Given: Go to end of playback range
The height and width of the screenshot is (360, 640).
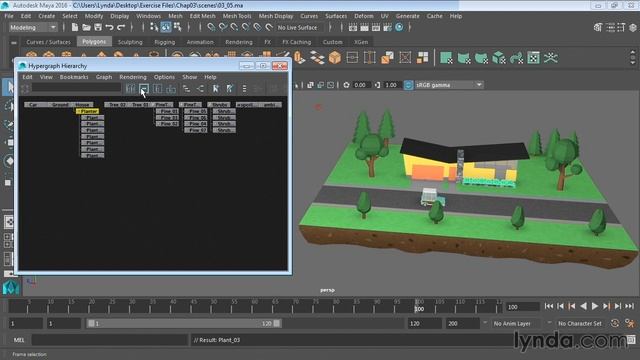Looking at the screenshot, I should click(629, 306).
